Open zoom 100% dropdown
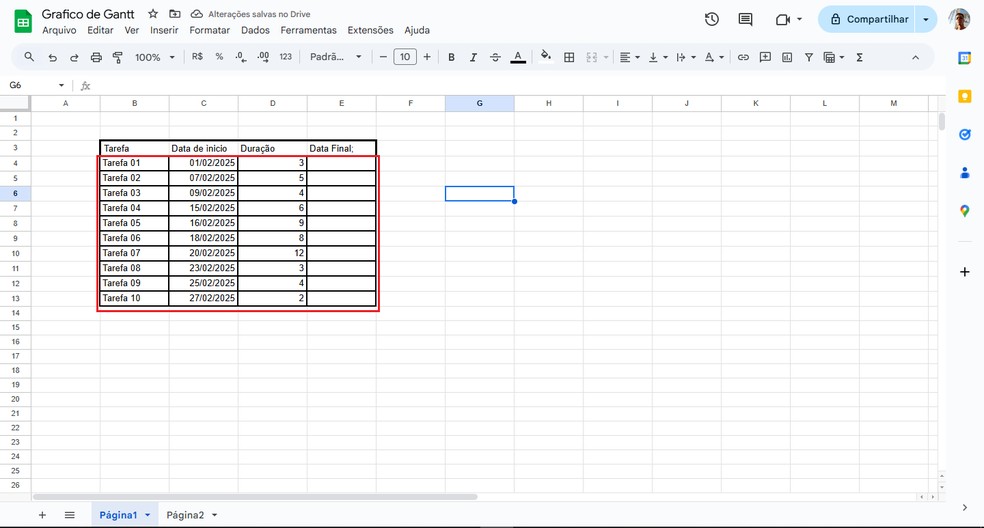This screenshot has height=528, width=984. pyautogui.click(x=154, y=57)
